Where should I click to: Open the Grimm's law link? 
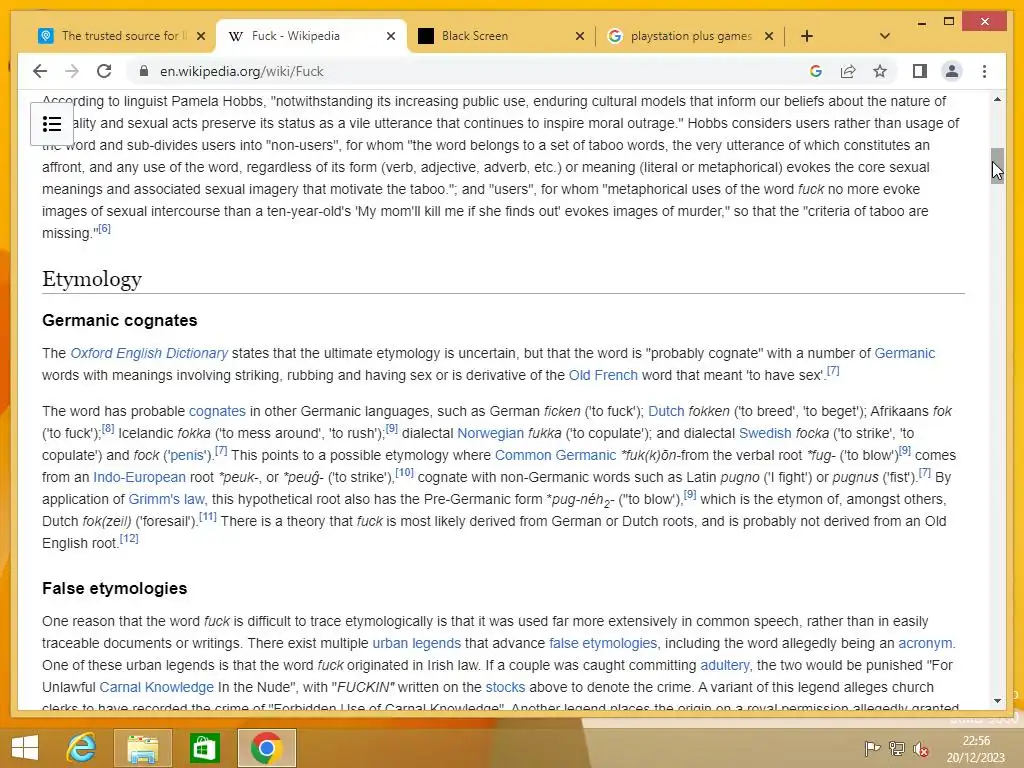167,500
